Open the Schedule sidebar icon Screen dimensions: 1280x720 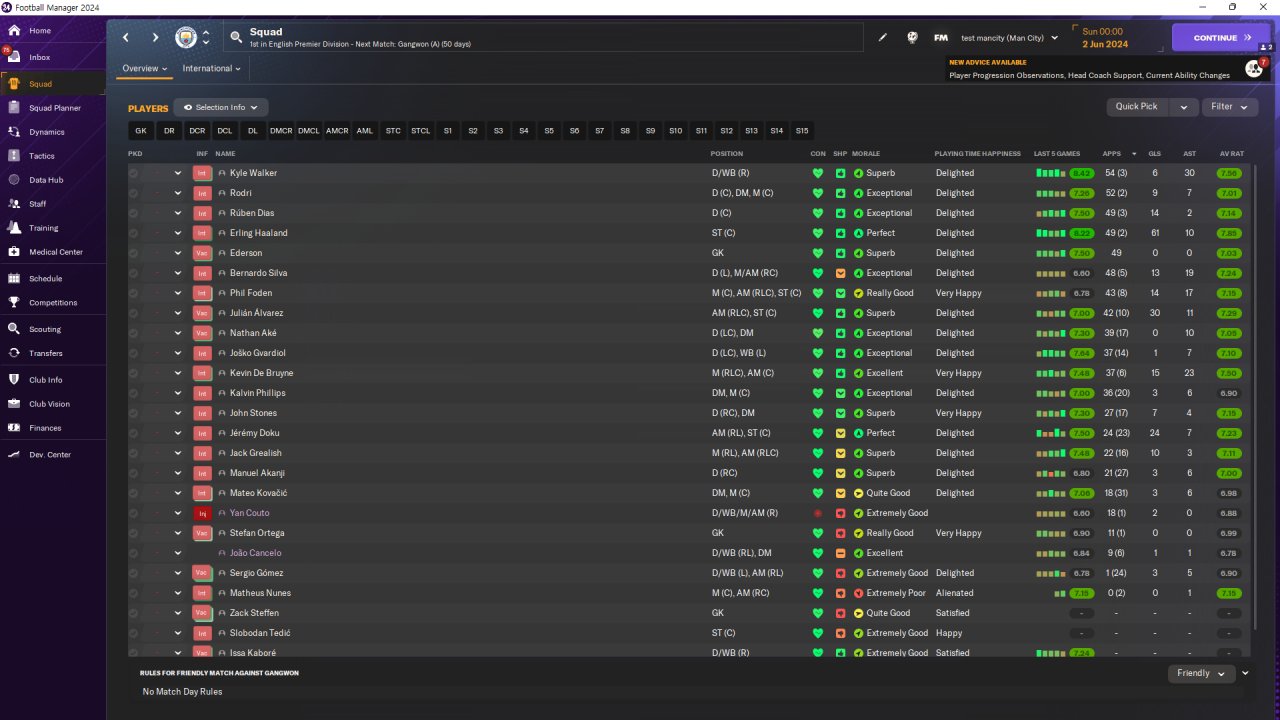pyautogui.click(x=13, y=278)
